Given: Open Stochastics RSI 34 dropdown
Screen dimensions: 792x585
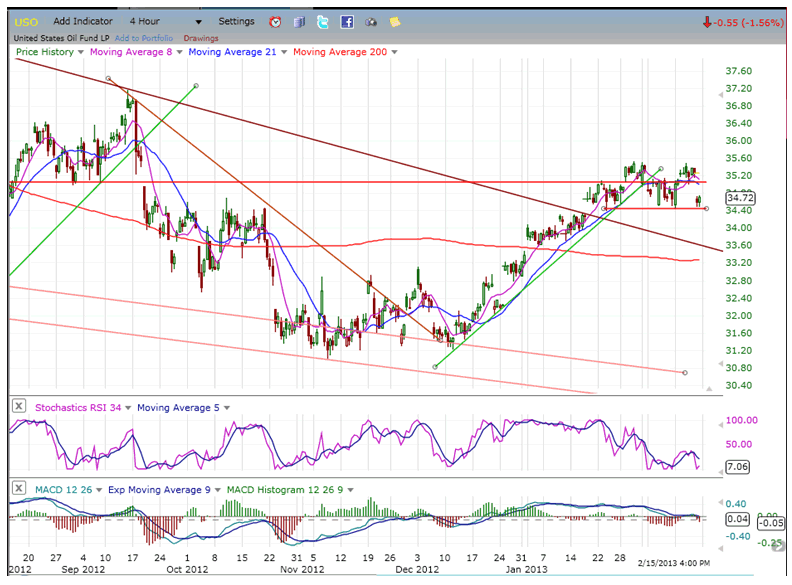Looking at the screenshot, I should pyautogui.click(x=127, y=407).
